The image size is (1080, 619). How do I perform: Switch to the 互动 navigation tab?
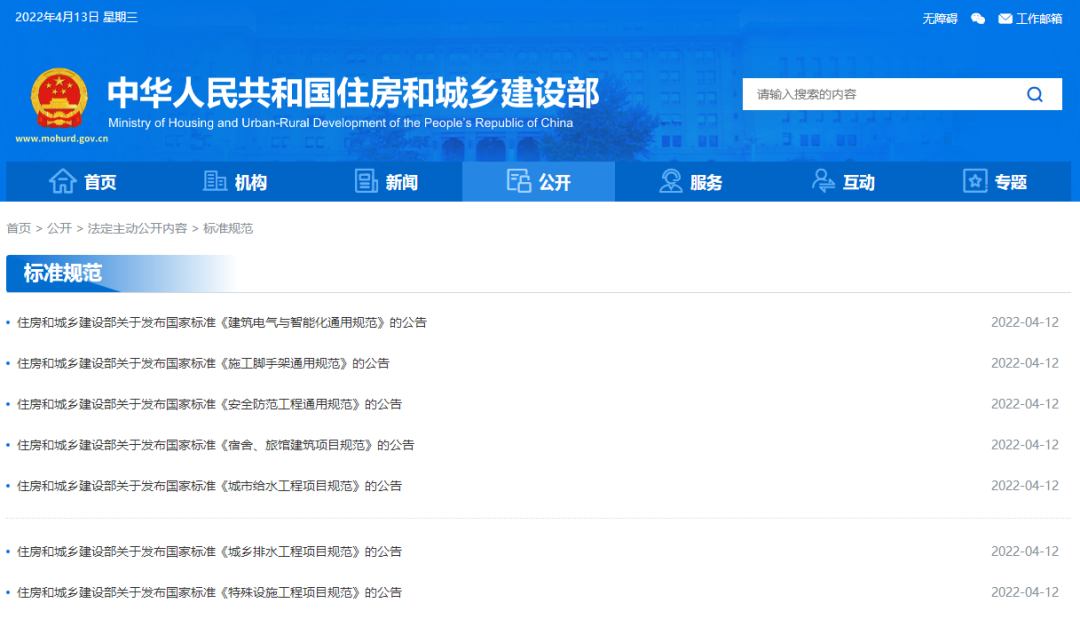pyautogui.click(x=843, y=182)
